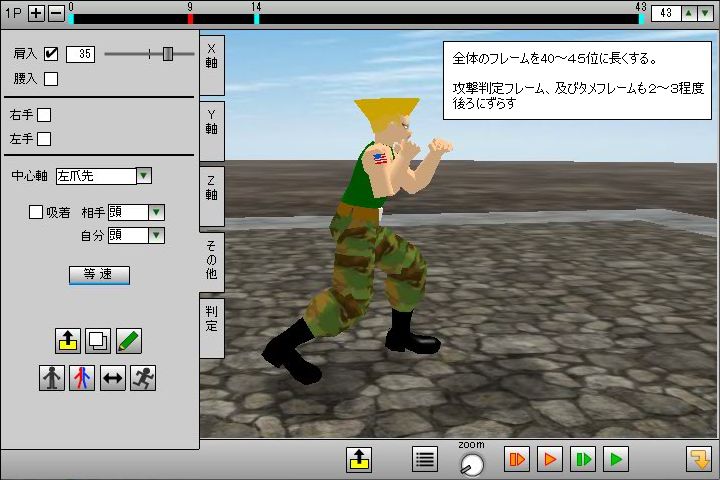This screenshot has height=480, width=720.
Task: Select the running figure icon
Action: 143,378
